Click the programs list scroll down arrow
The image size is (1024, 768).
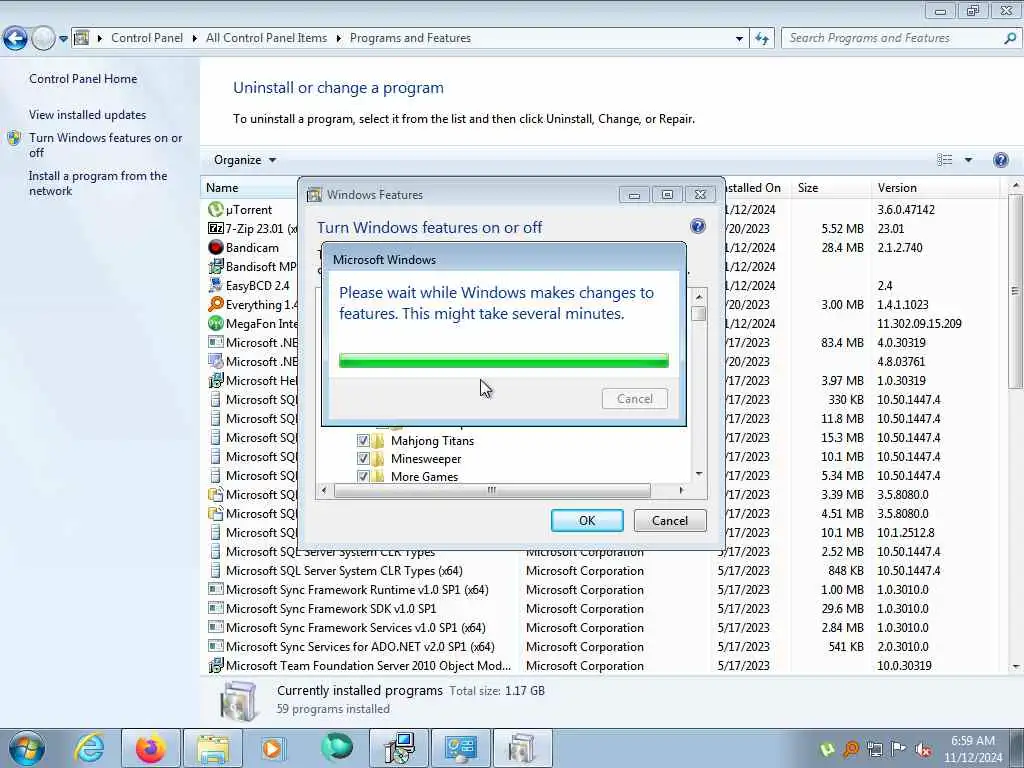1016,667
